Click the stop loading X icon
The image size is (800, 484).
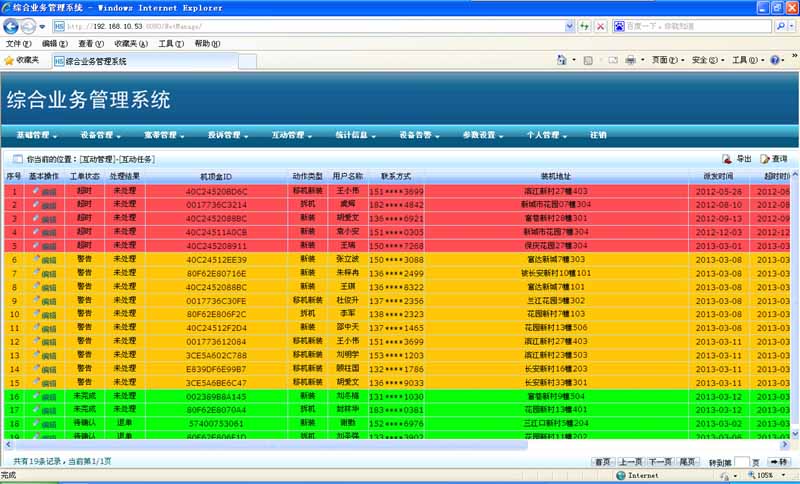tap(599, 26)
